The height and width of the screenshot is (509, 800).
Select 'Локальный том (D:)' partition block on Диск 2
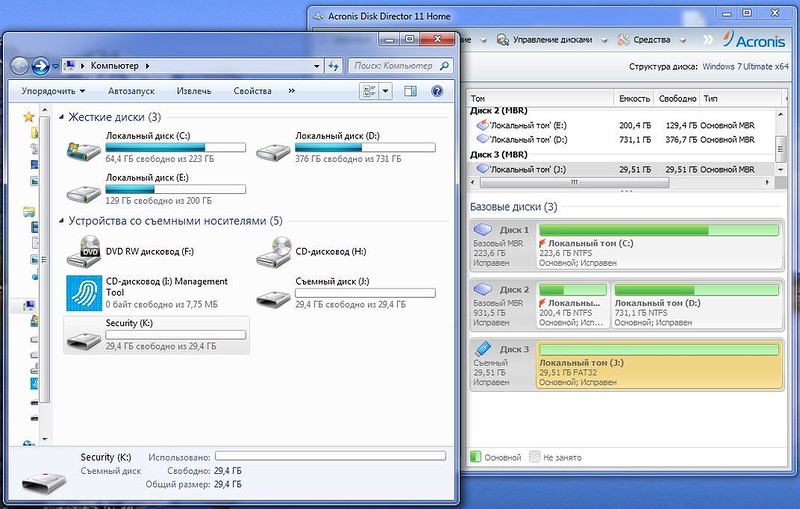pyautogui.click(x=697, y=305)
